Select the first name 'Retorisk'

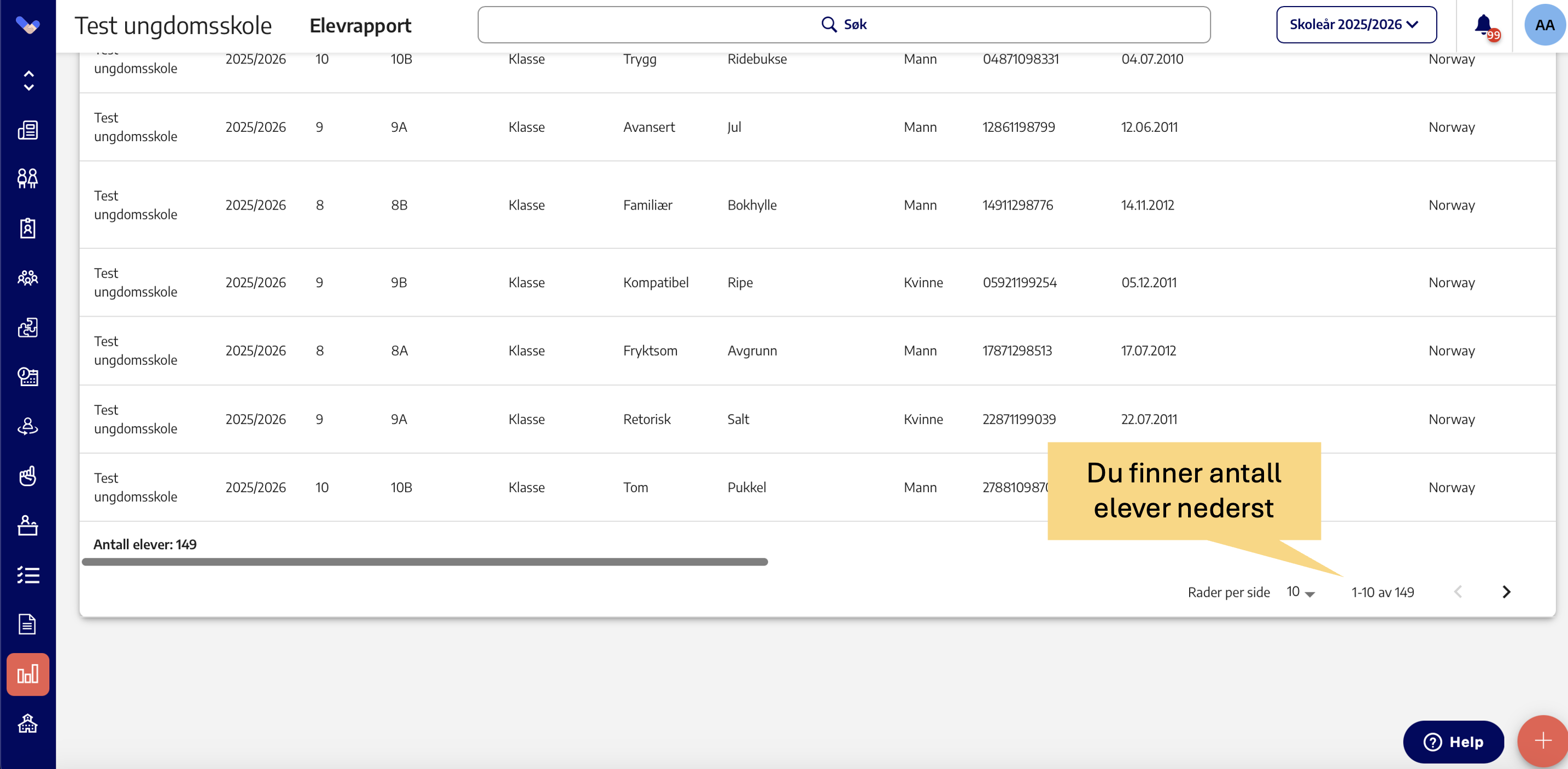646,420
